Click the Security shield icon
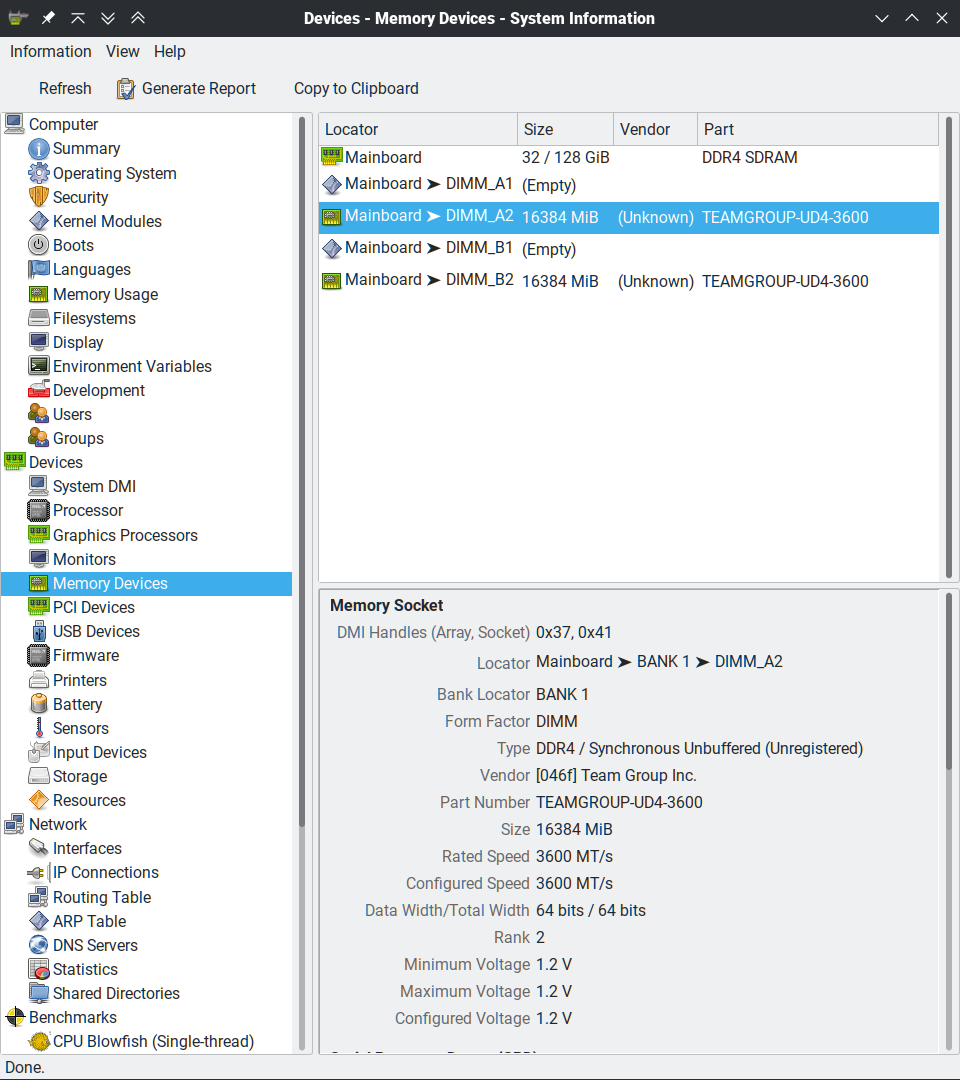The image size is (960, 1080). pos(38,198)
